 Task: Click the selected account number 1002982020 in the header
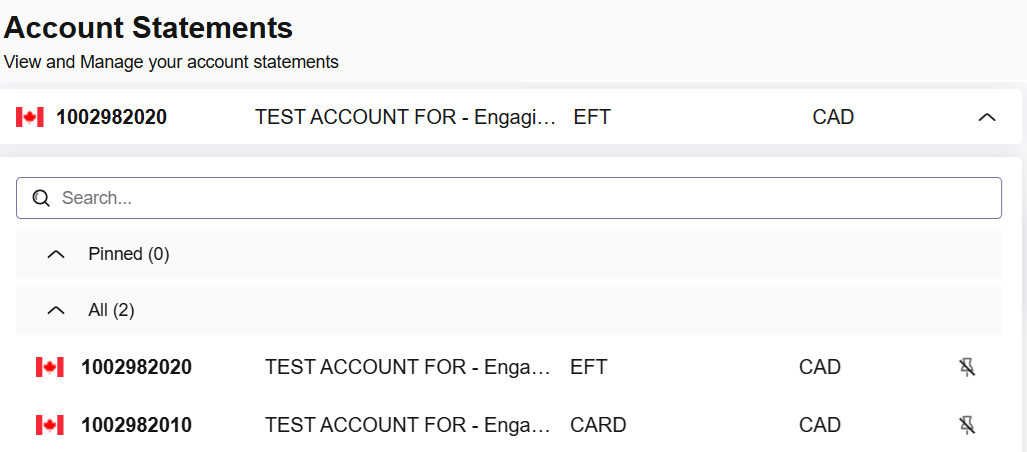coord(111,117)
